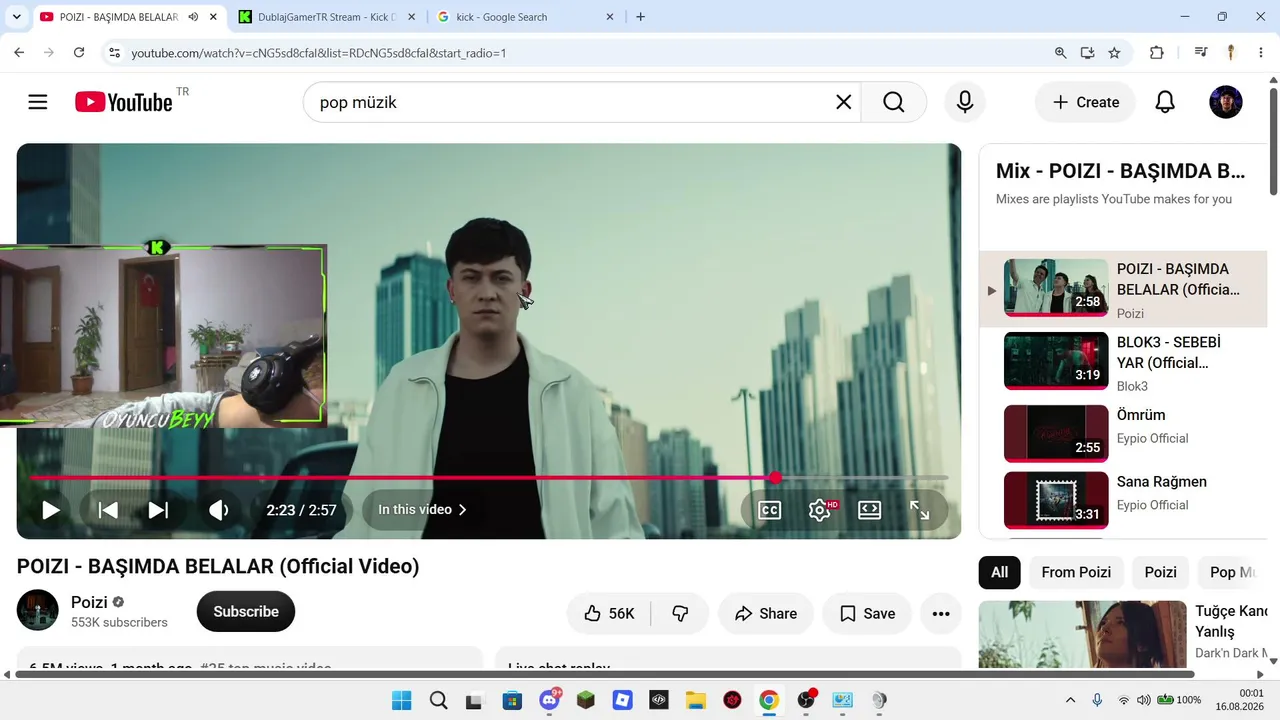Play Ömrüm by Eypio Official

(1123, 434)
